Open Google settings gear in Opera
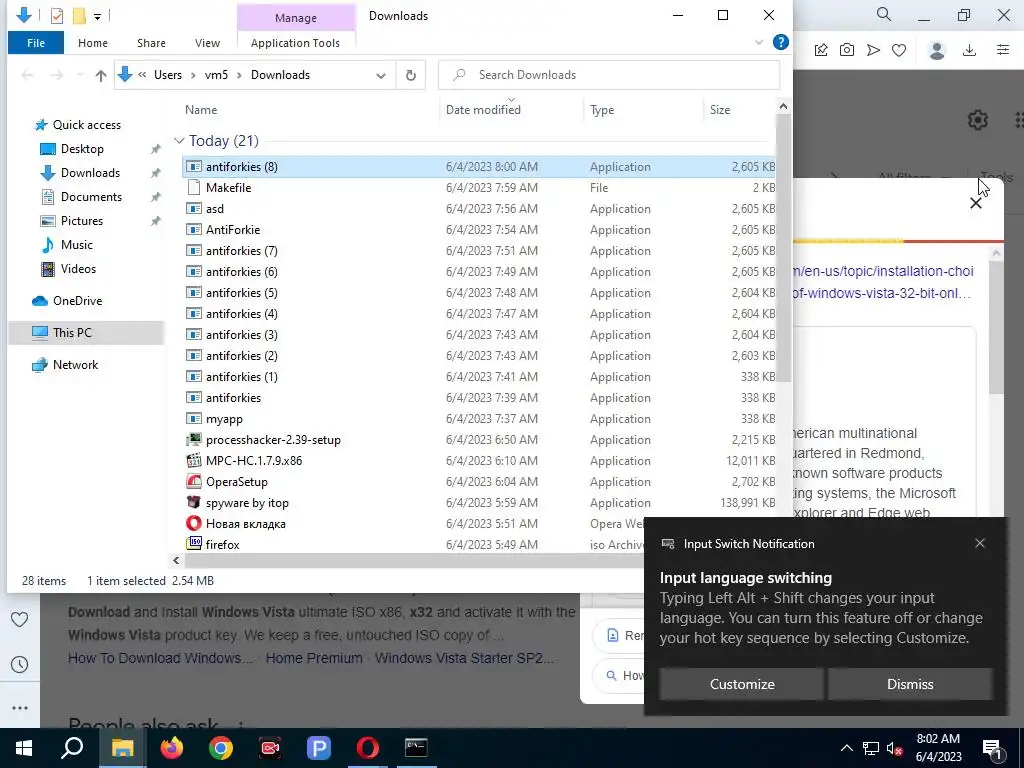1024x768 pixels. [x=978, y=120]
